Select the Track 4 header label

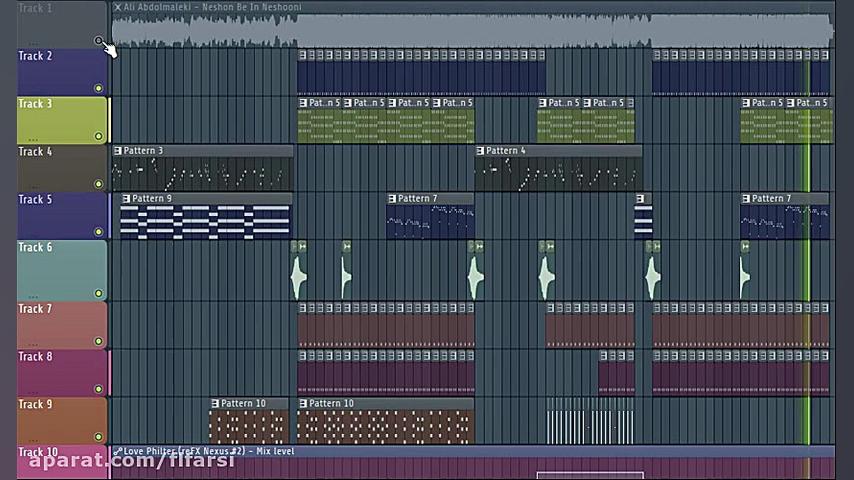click(x=35, y=151)
